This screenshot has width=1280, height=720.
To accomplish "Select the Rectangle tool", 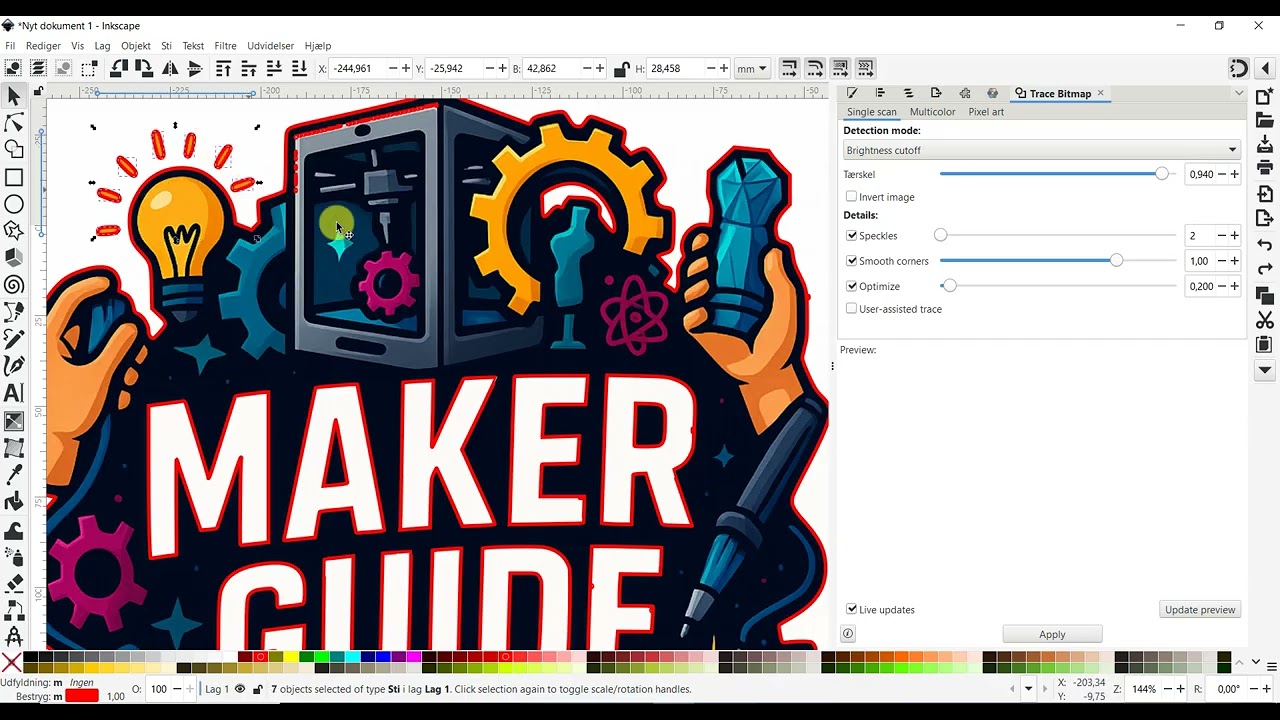I will point(14,177).
